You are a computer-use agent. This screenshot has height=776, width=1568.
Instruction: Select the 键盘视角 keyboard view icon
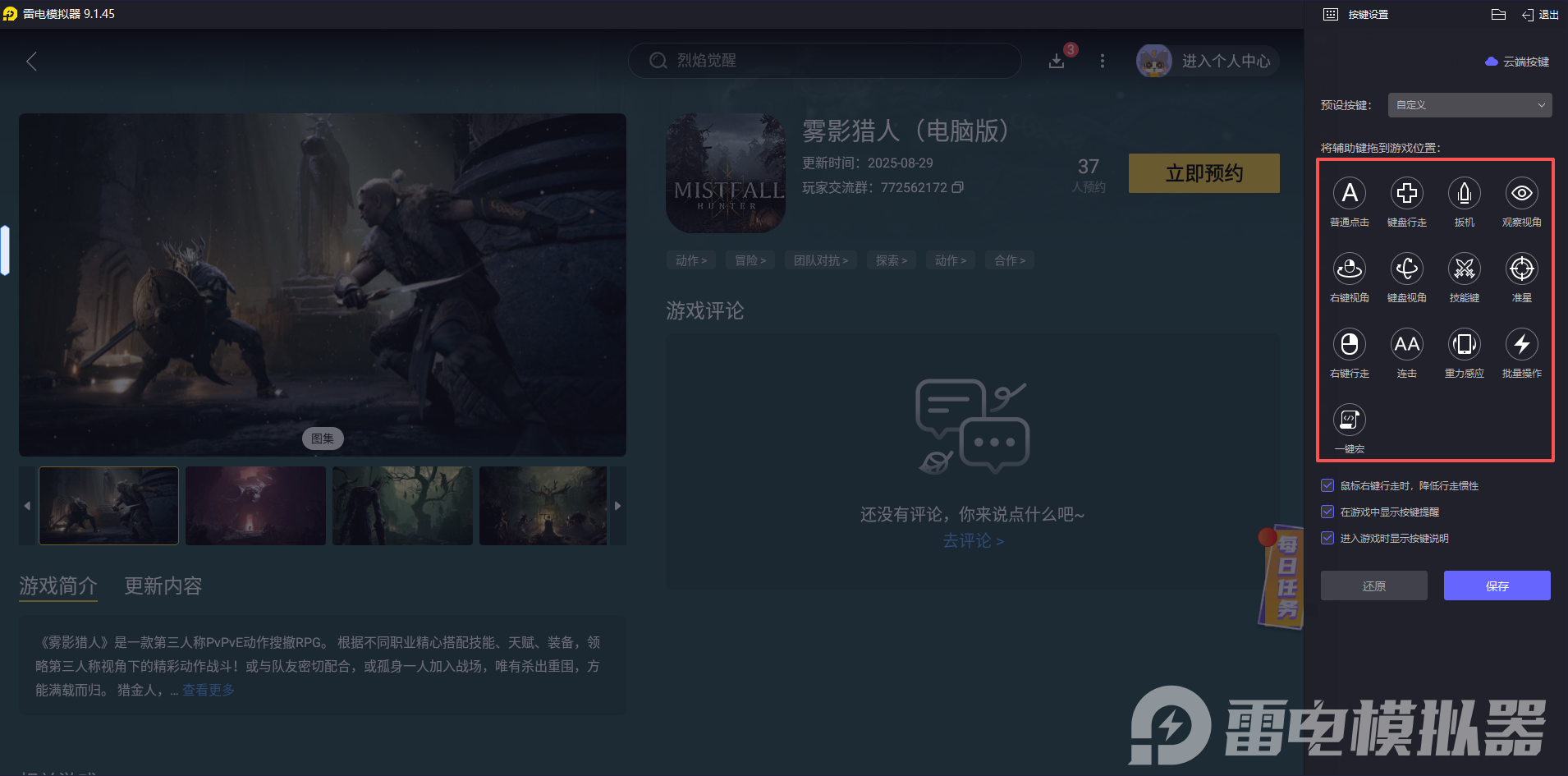(x=1406, y=269)
